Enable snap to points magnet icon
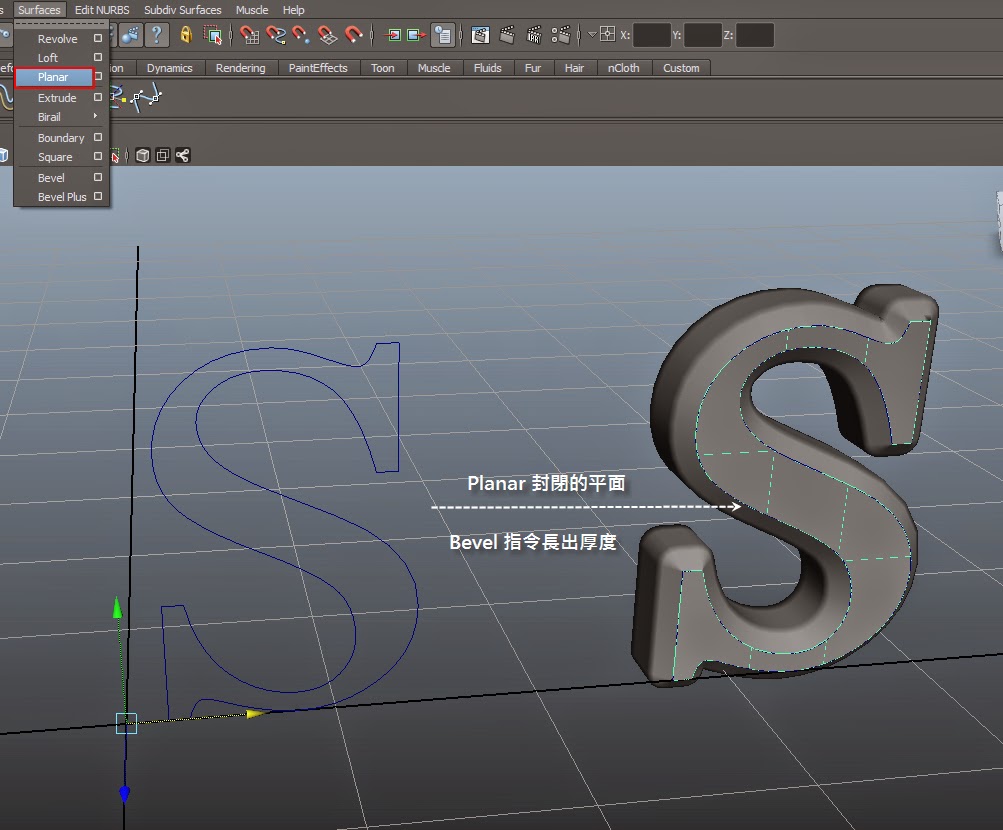Image resolution: width=1003 pixels, height=830 pixels. pos(301,35)
